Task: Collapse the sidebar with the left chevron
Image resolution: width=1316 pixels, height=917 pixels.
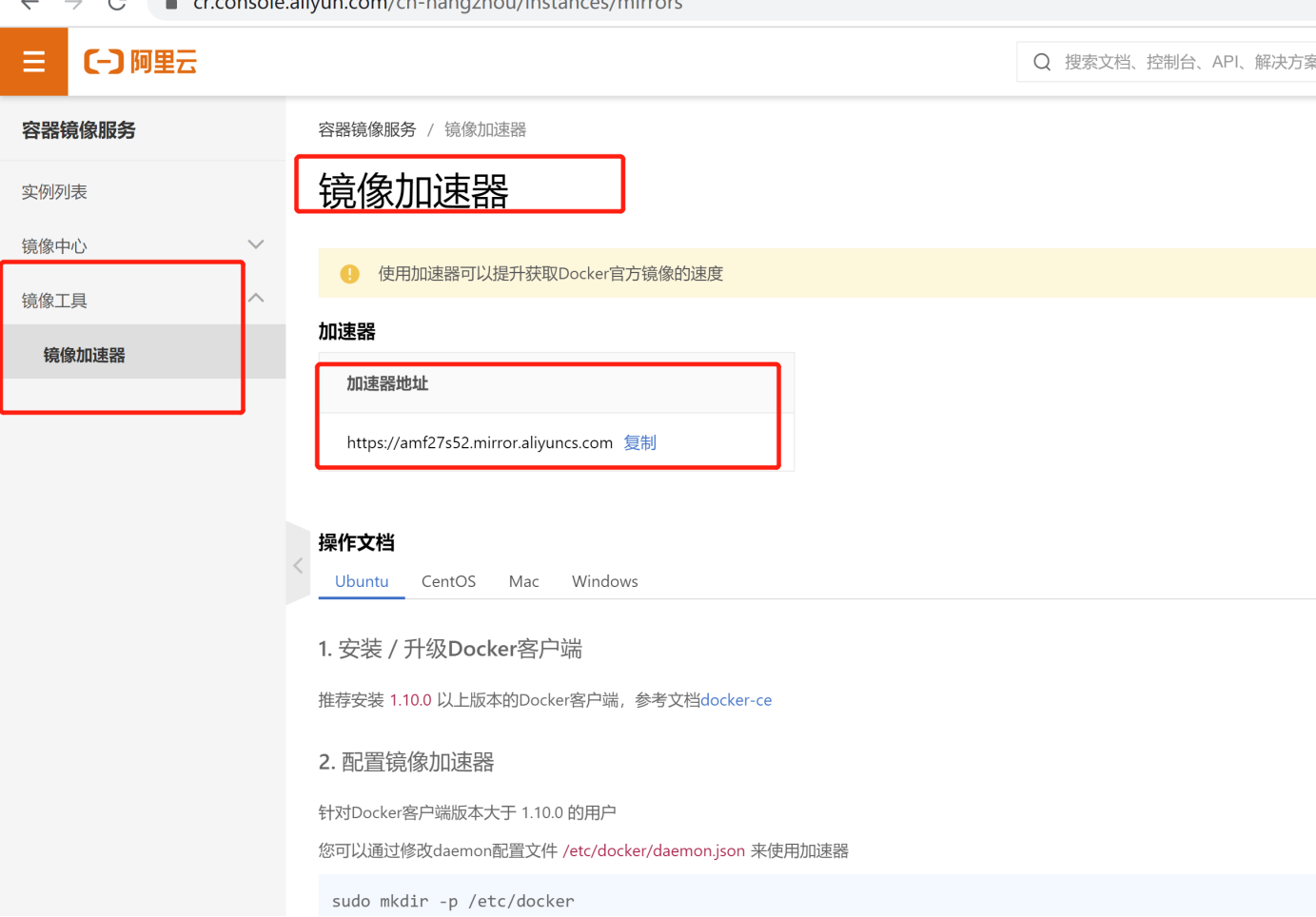Action: [x=297, y=563]
